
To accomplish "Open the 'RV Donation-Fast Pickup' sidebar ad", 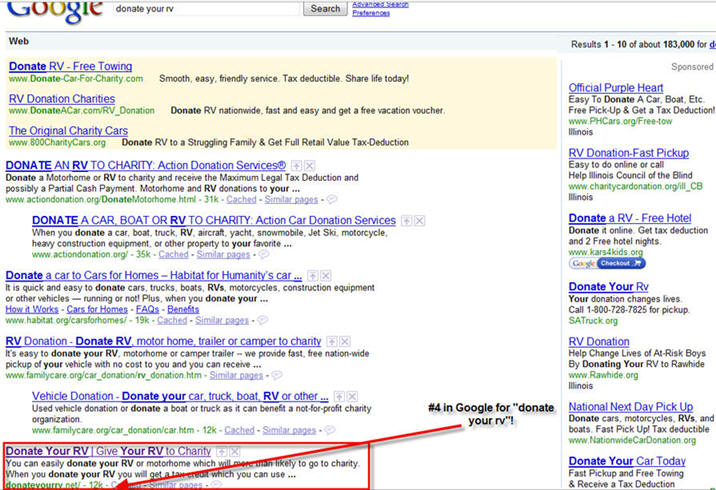I will coord(629,153).
